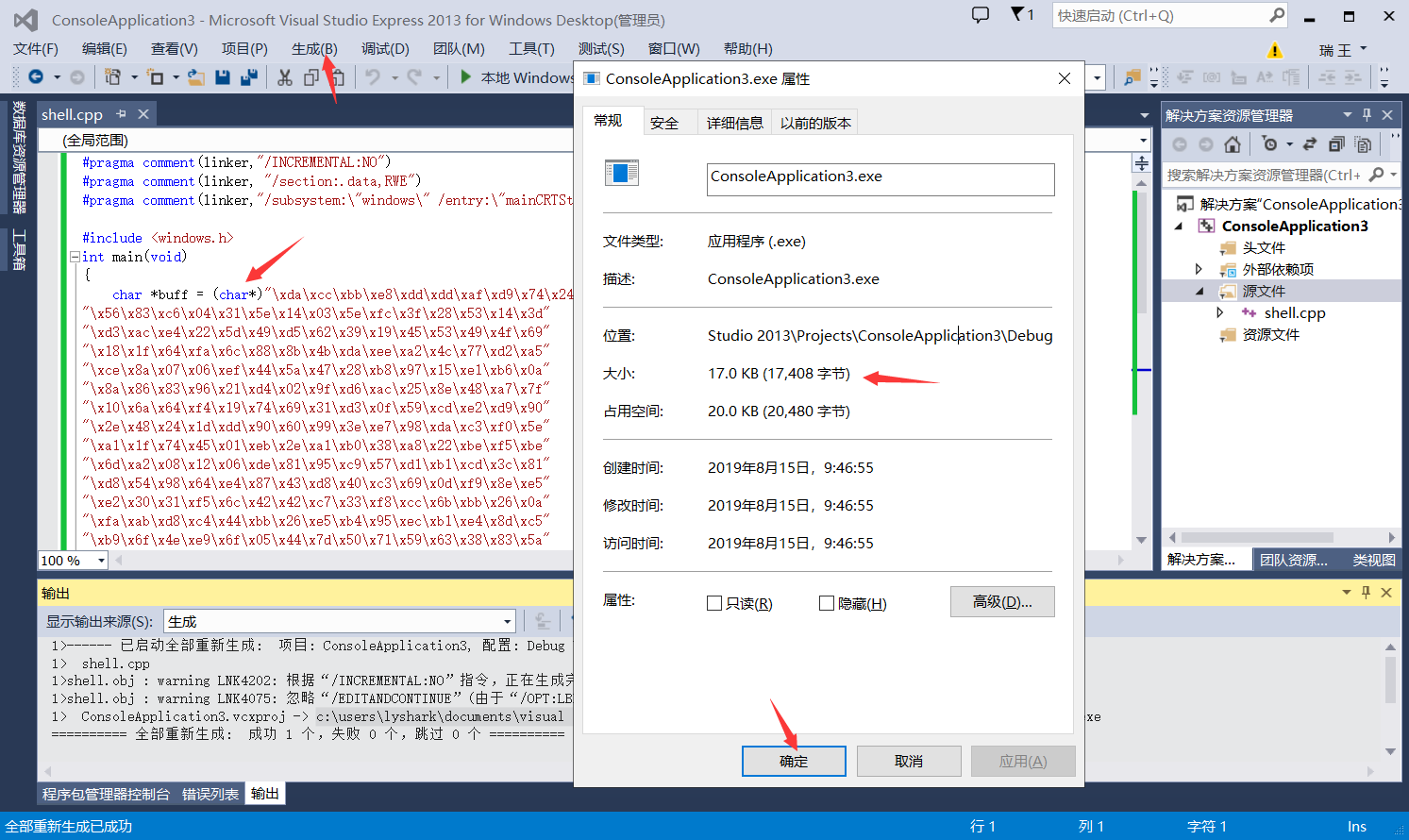The height and width of the screenshot is (840, 1409).
Task: Click the Navigate Backward toolbar arrow
Action: coord(36,77)
